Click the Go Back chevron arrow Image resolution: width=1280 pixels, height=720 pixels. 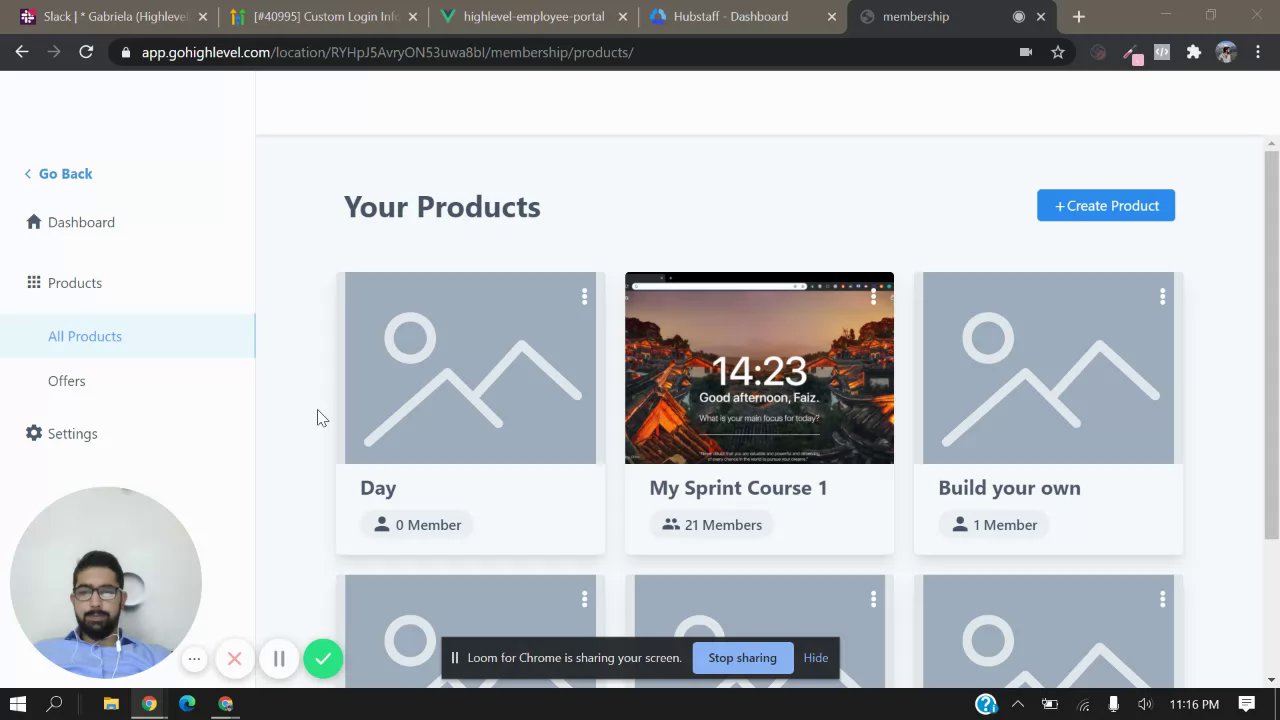(x=28, y=174)
